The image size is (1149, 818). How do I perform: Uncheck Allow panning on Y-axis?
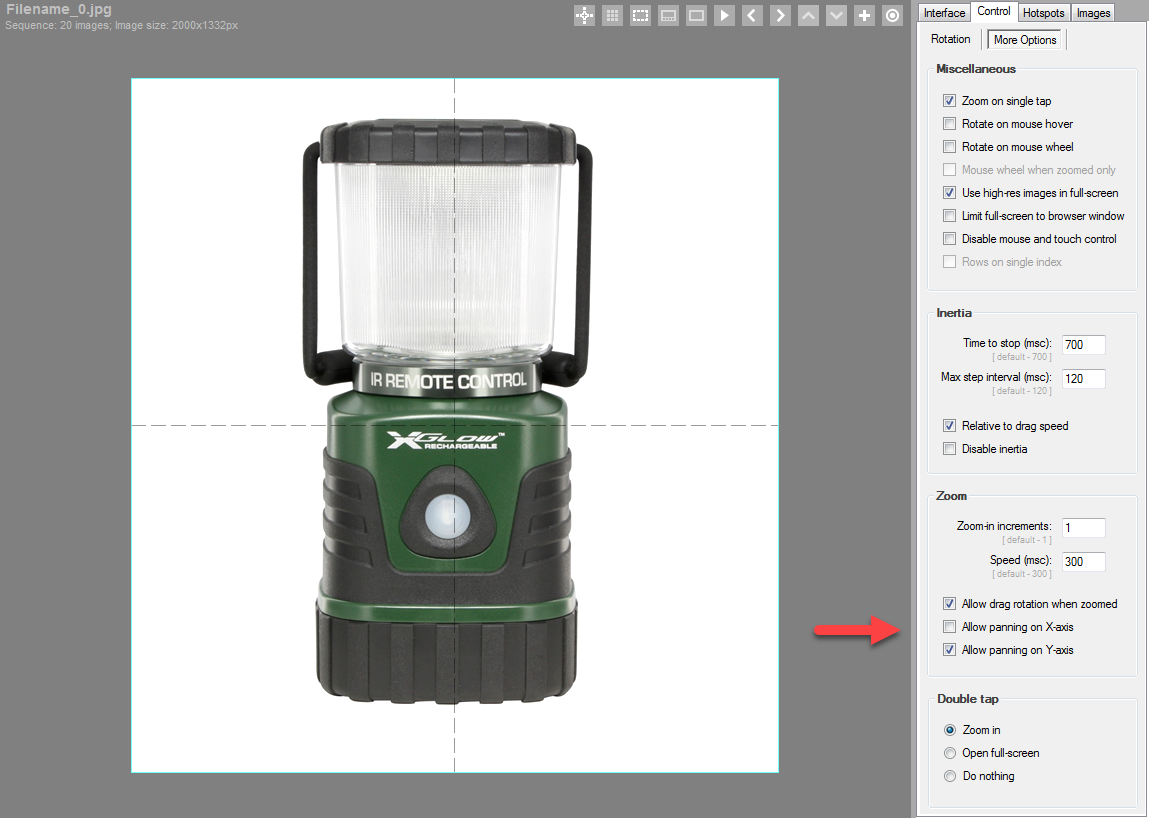coord(950,649)
